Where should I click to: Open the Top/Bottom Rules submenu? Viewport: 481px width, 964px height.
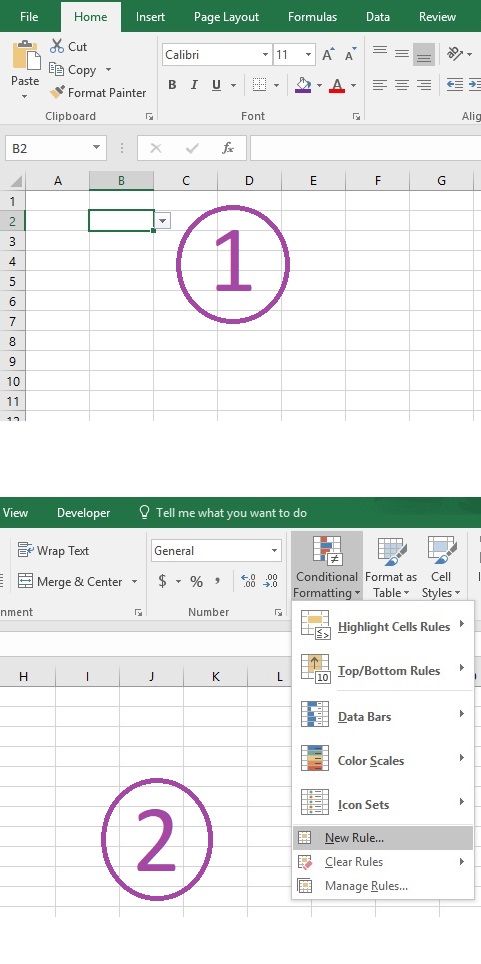click(383, 670)
